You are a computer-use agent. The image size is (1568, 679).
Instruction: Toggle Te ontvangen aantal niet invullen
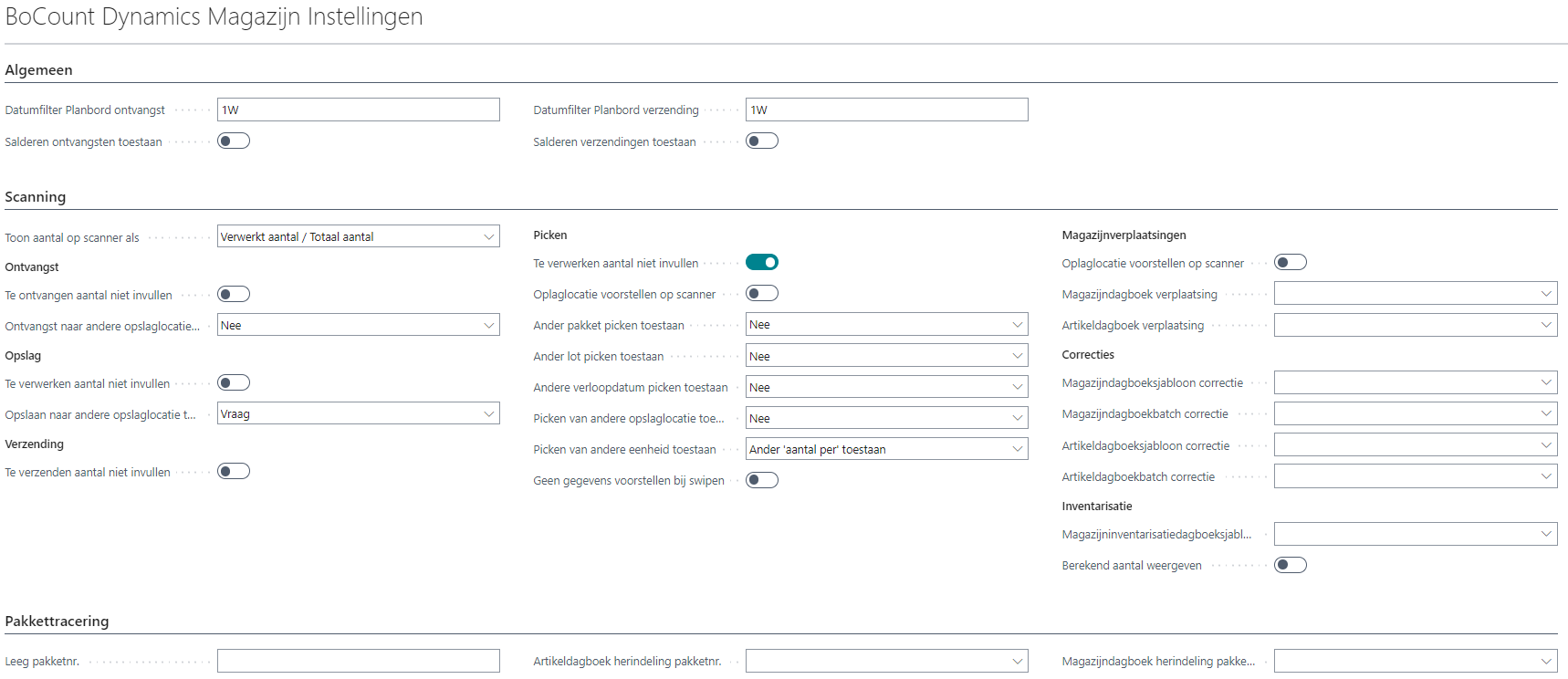[x=234, y=294]
